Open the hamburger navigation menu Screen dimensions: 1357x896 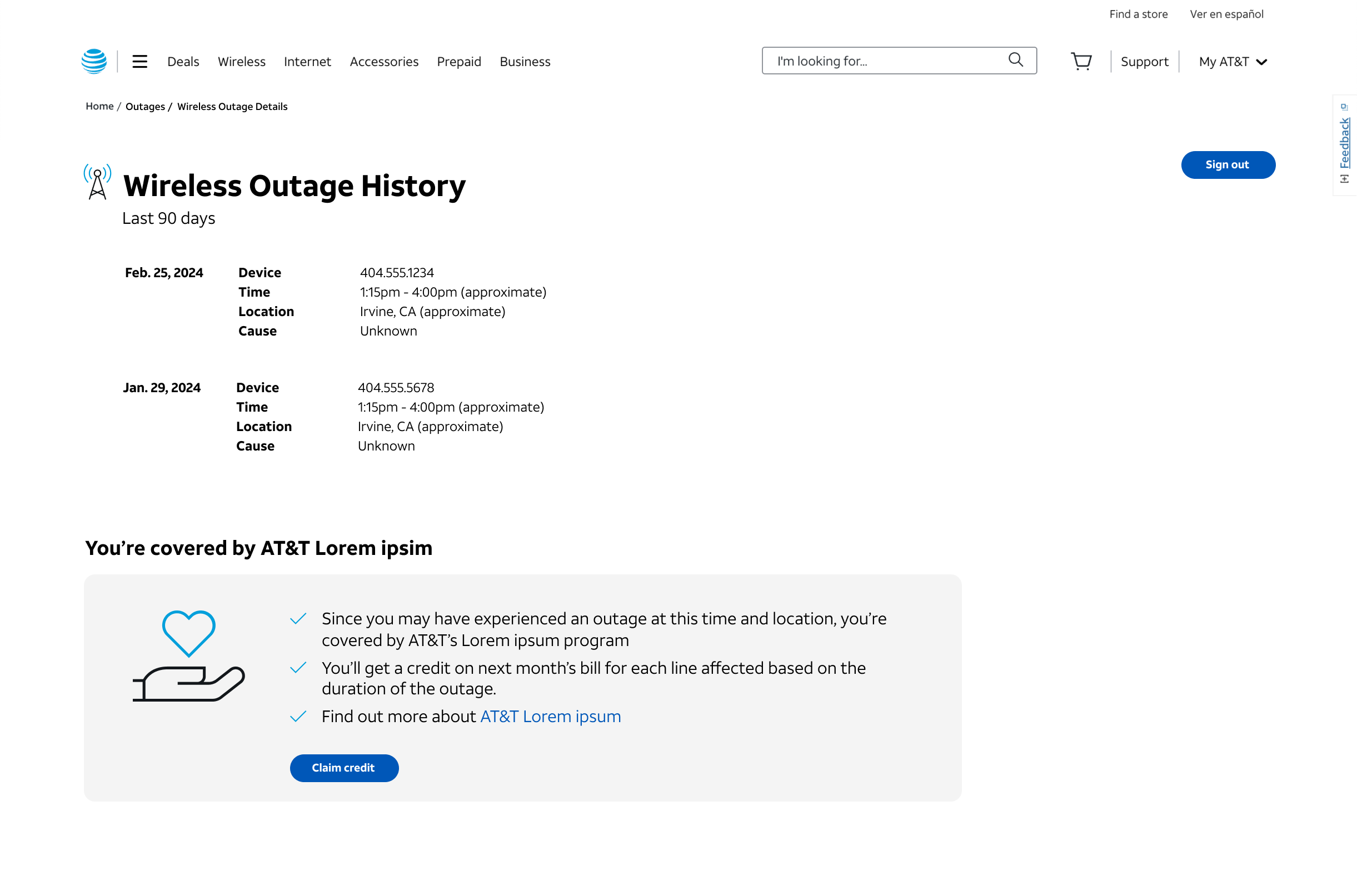click(140, 61)
